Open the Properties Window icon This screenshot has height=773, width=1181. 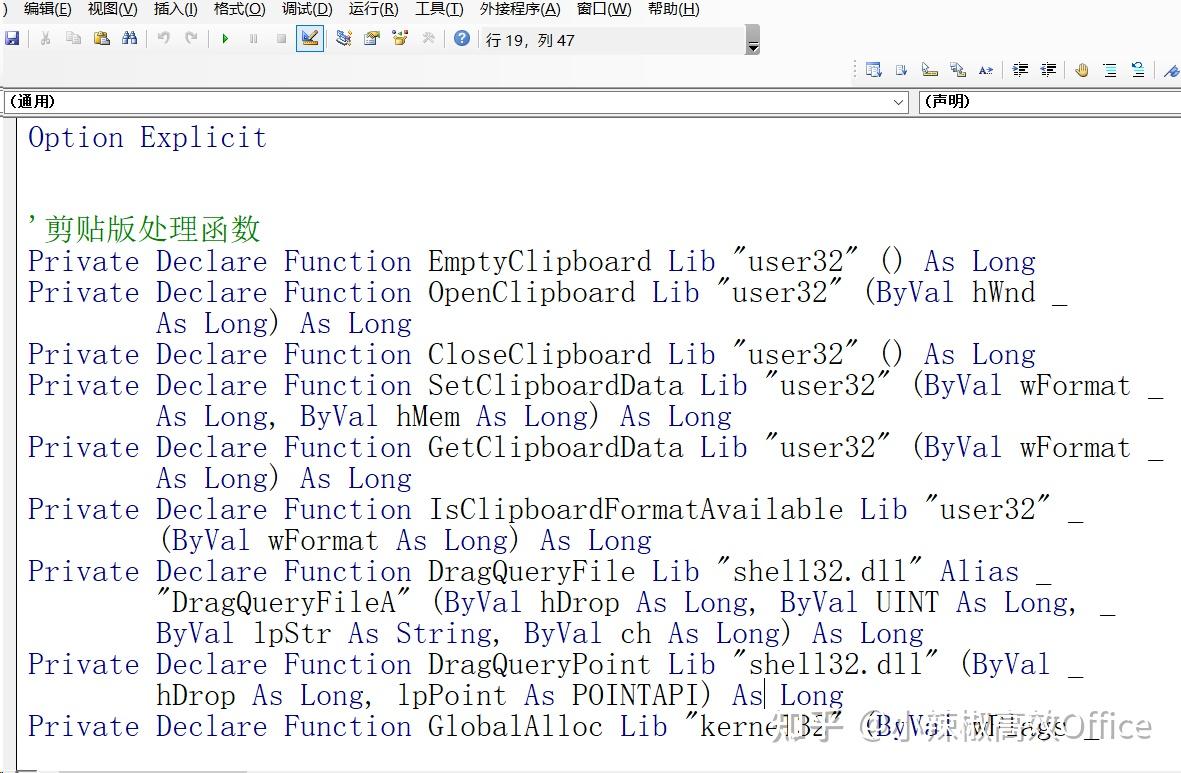tap(370, 40)
